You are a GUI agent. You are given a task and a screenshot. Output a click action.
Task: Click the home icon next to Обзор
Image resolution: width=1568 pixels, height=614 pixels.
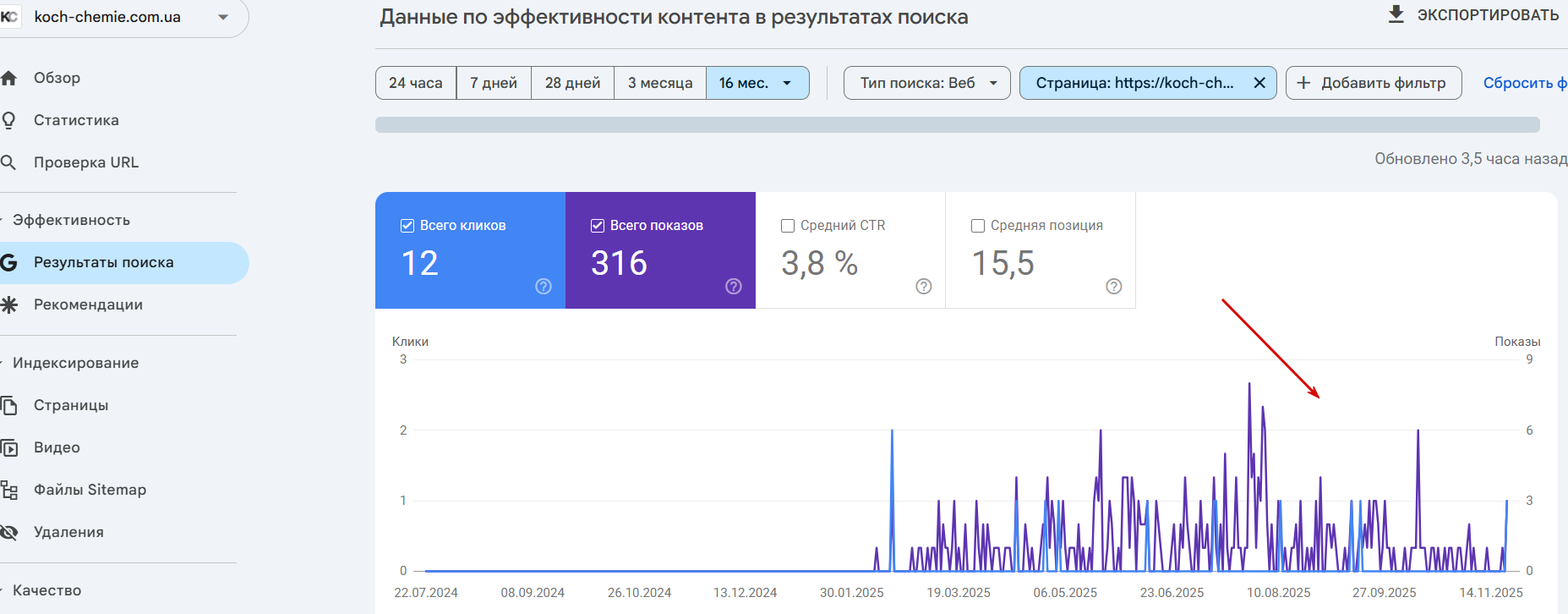pos(8,78)
